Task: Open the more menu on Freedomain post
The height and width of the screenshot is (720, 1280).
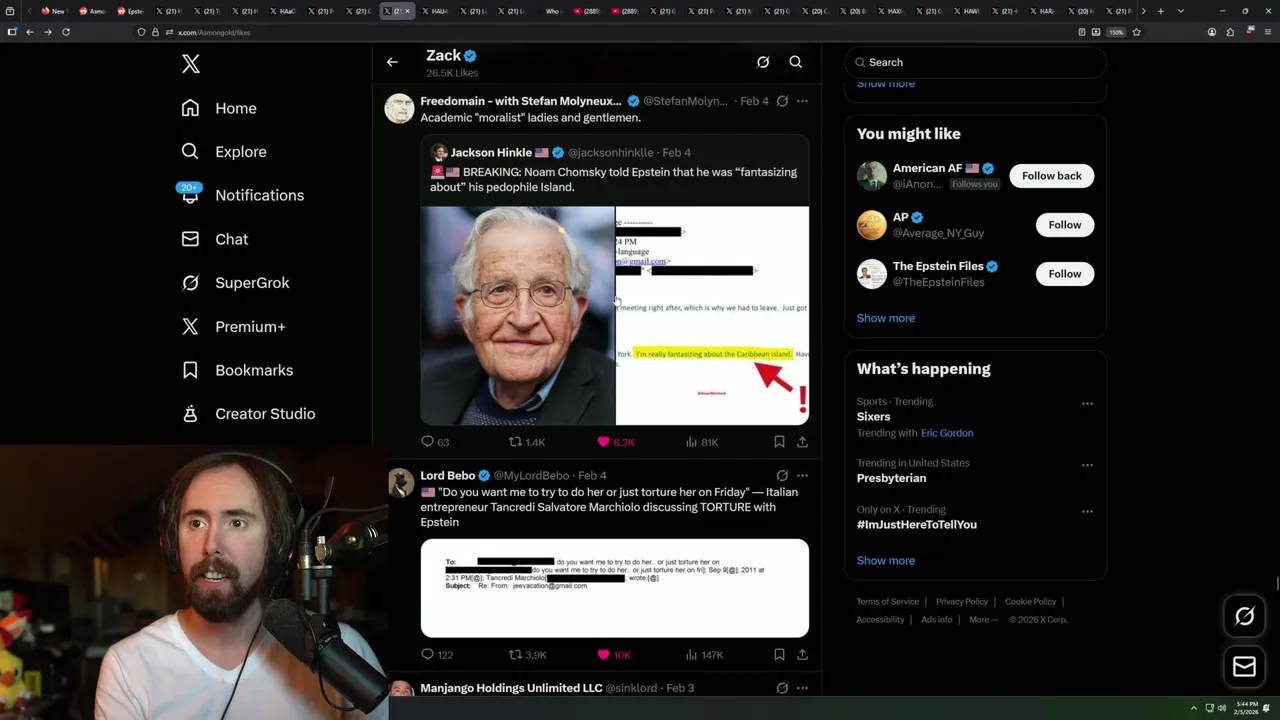Action: pyautogui.click(x=802, y=101)
